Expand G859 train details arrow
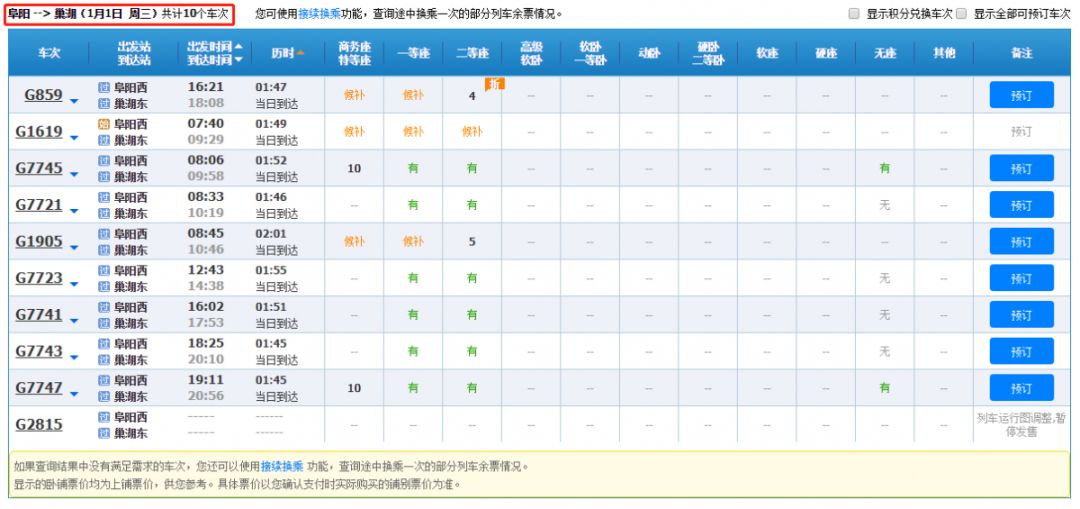 (x=74, y=102)
